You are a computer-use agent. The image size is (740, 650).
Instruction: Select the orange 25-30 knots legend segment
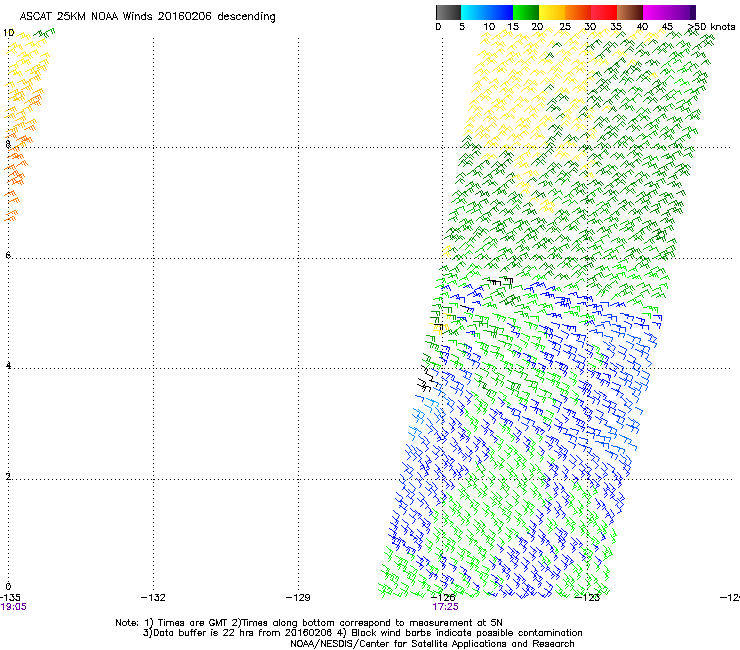coord(578,12)
